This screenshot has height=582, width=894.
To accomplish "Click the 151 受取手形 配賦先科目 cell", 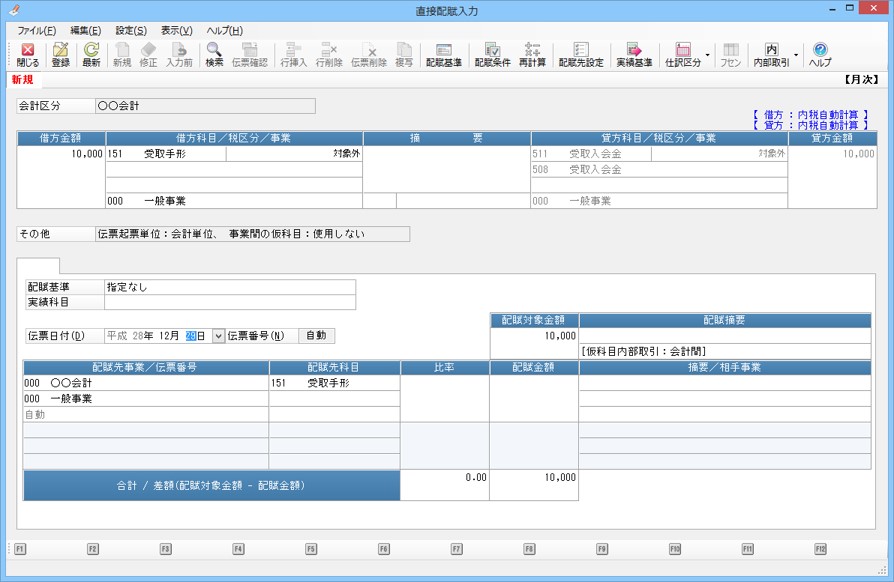I will pos(333,382).
